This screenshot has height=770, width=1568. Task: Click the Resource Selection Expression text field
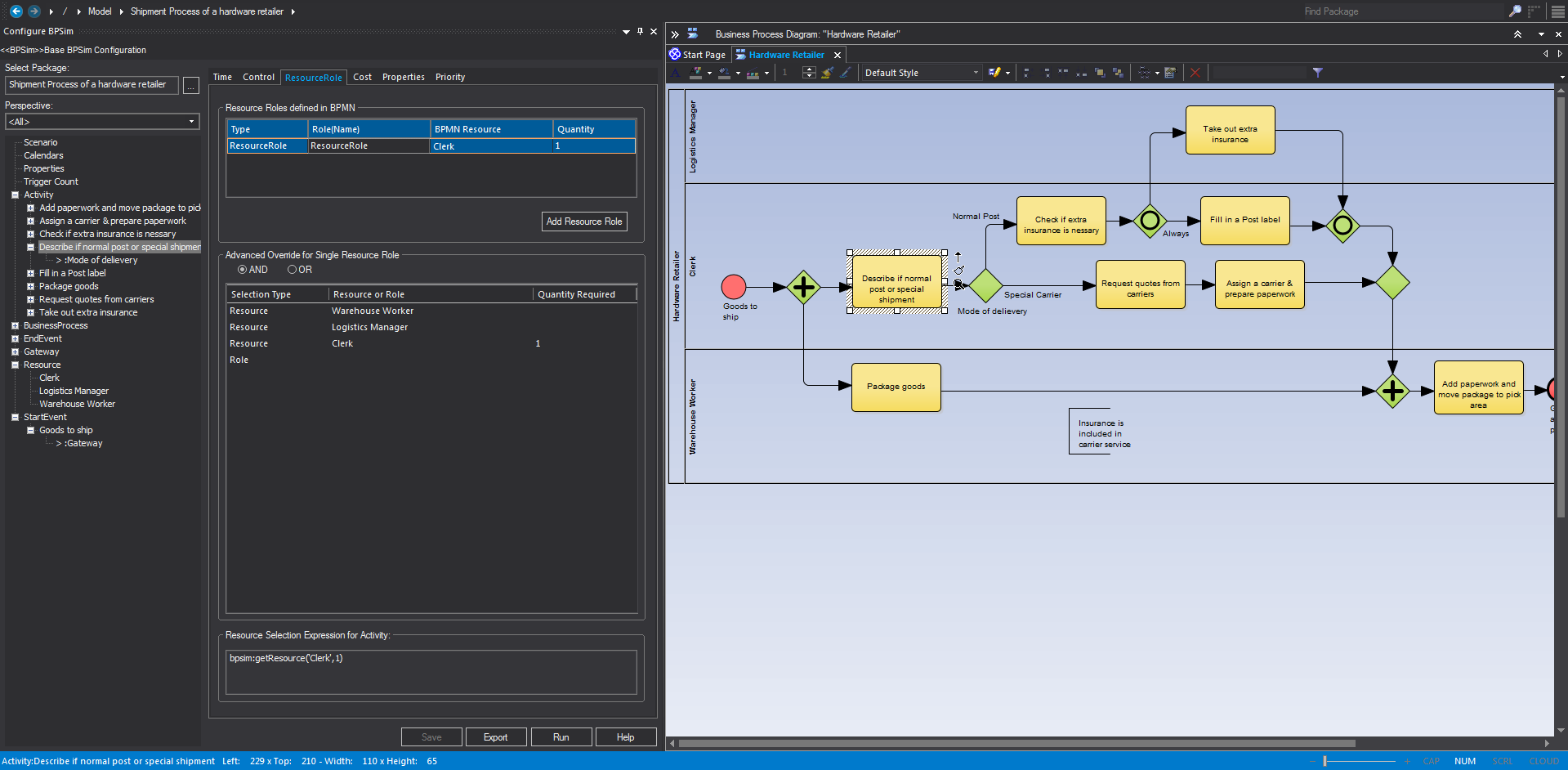pos(431,672)
